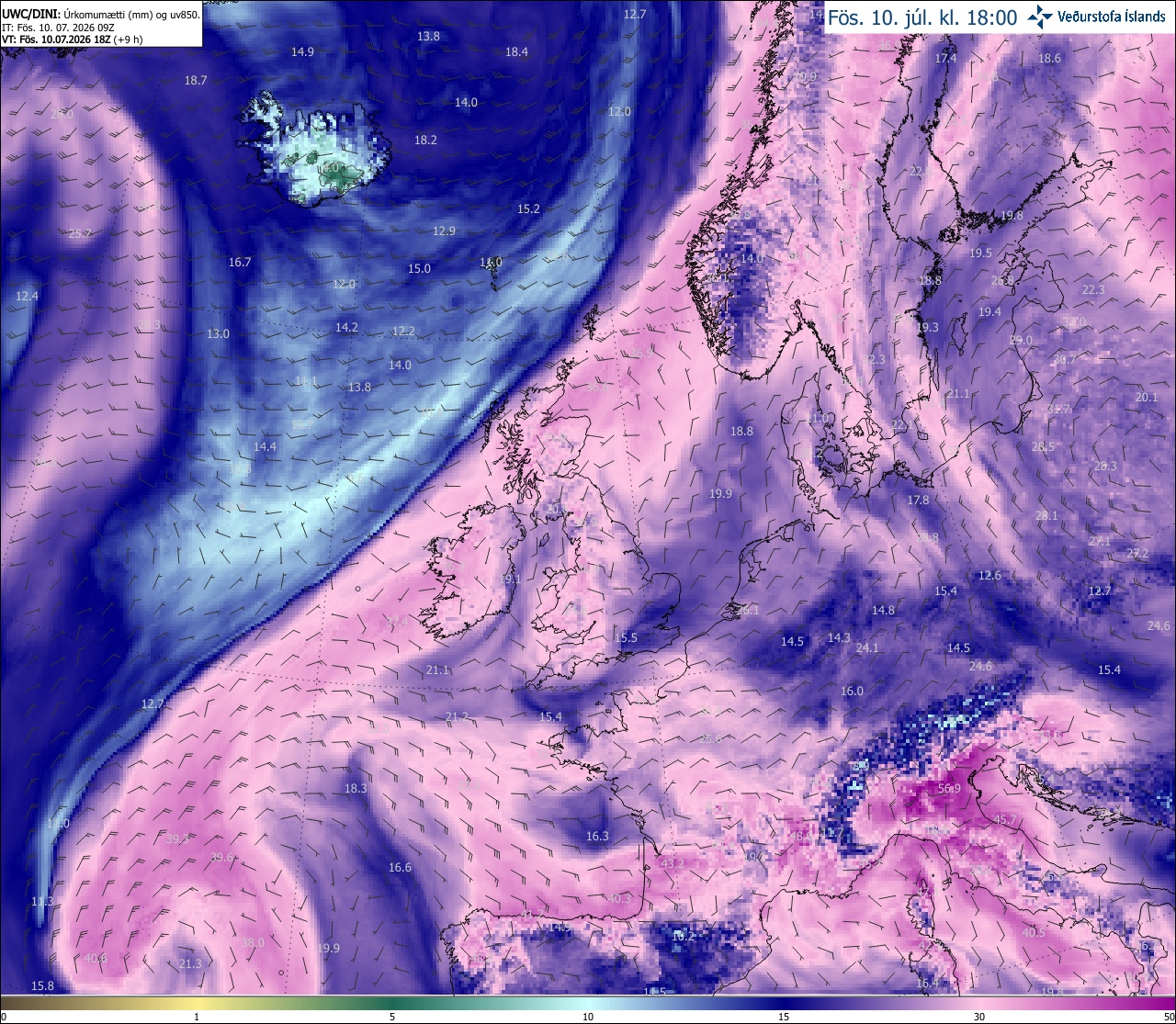
Task: Click the 18.7 value label
Action: (196, 81)
